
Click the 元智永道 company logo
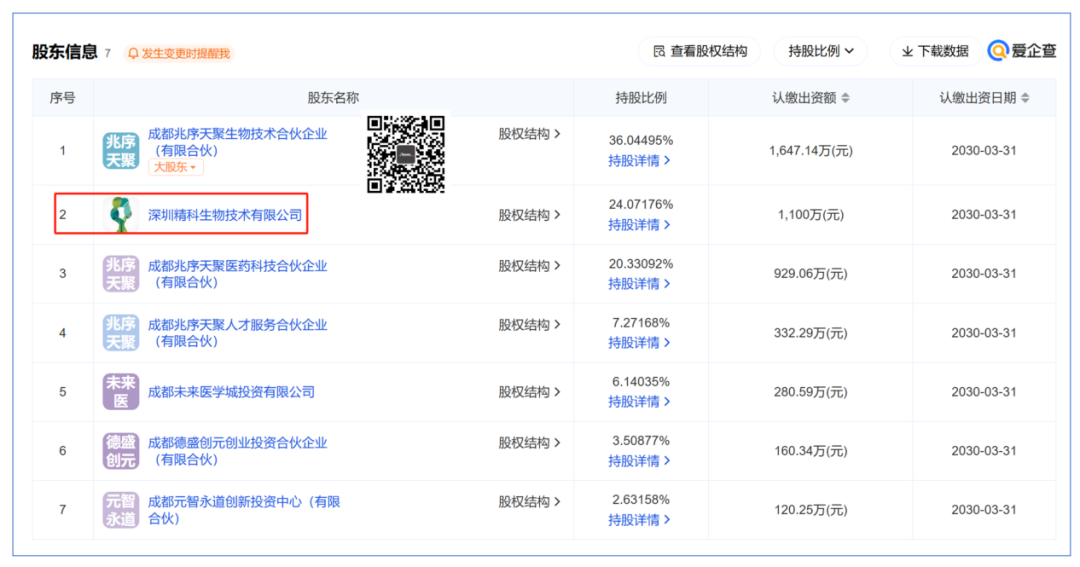121,510
